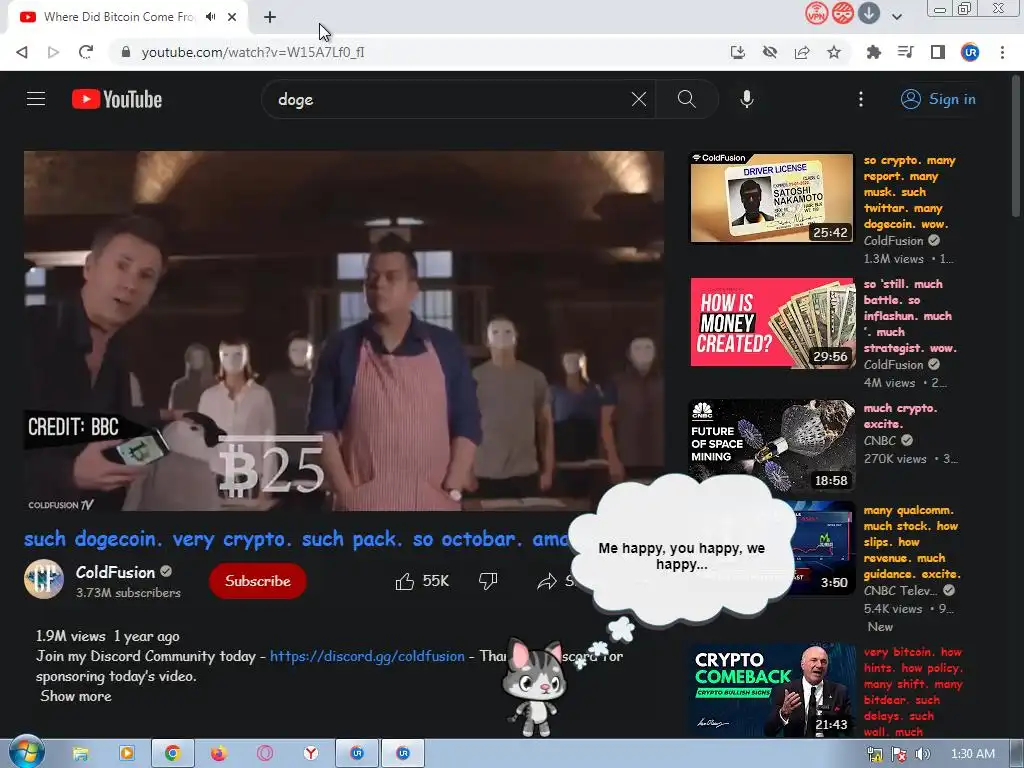Start voice search with microphone
Screen dimensions: 1024x768
[747, 99]
